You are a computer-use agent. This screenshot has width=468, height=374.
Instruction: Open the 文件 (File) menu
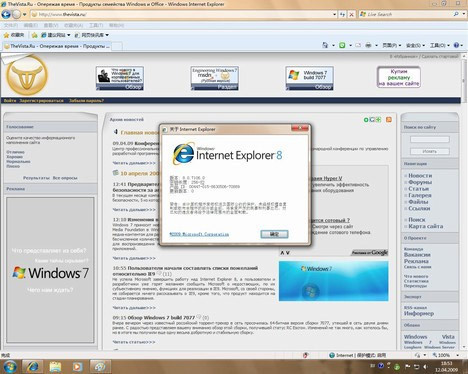[11, 25]
